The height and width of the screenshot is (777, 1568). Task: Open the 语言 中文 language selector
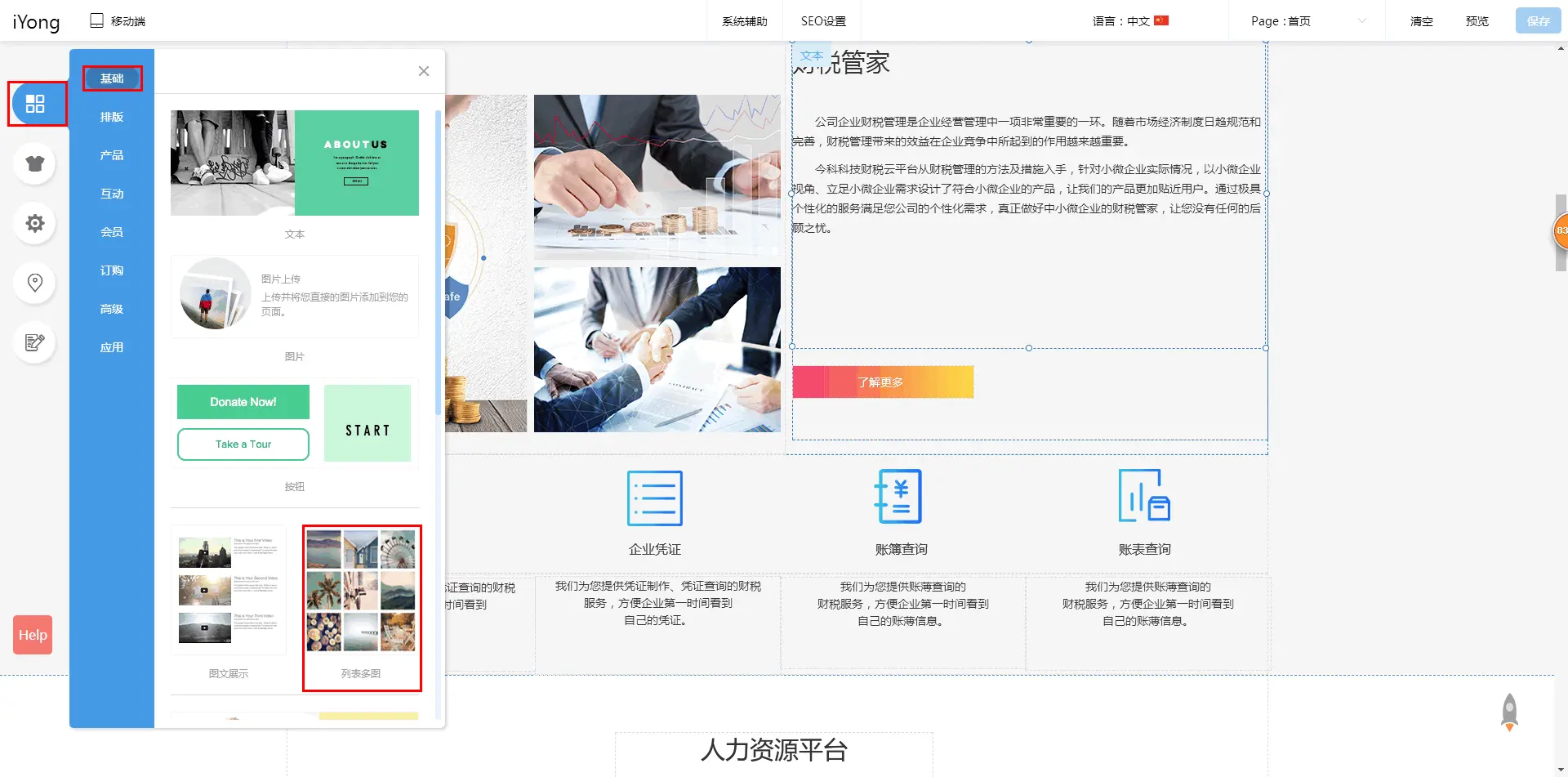click(x=1130, y=21)
